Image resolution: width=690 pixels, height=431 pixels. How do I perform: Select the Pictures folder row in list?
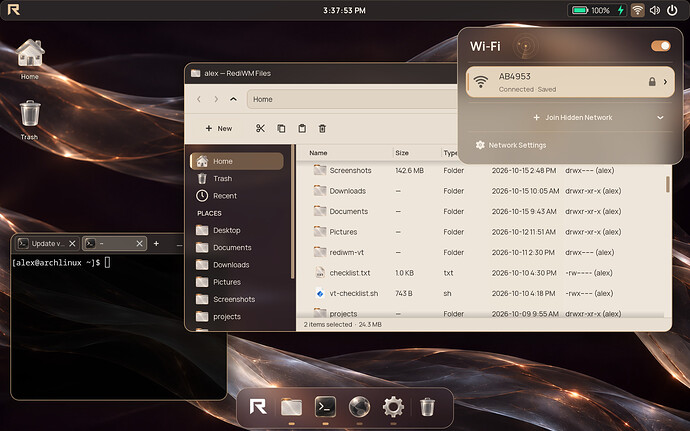click(x=482, y=232)
